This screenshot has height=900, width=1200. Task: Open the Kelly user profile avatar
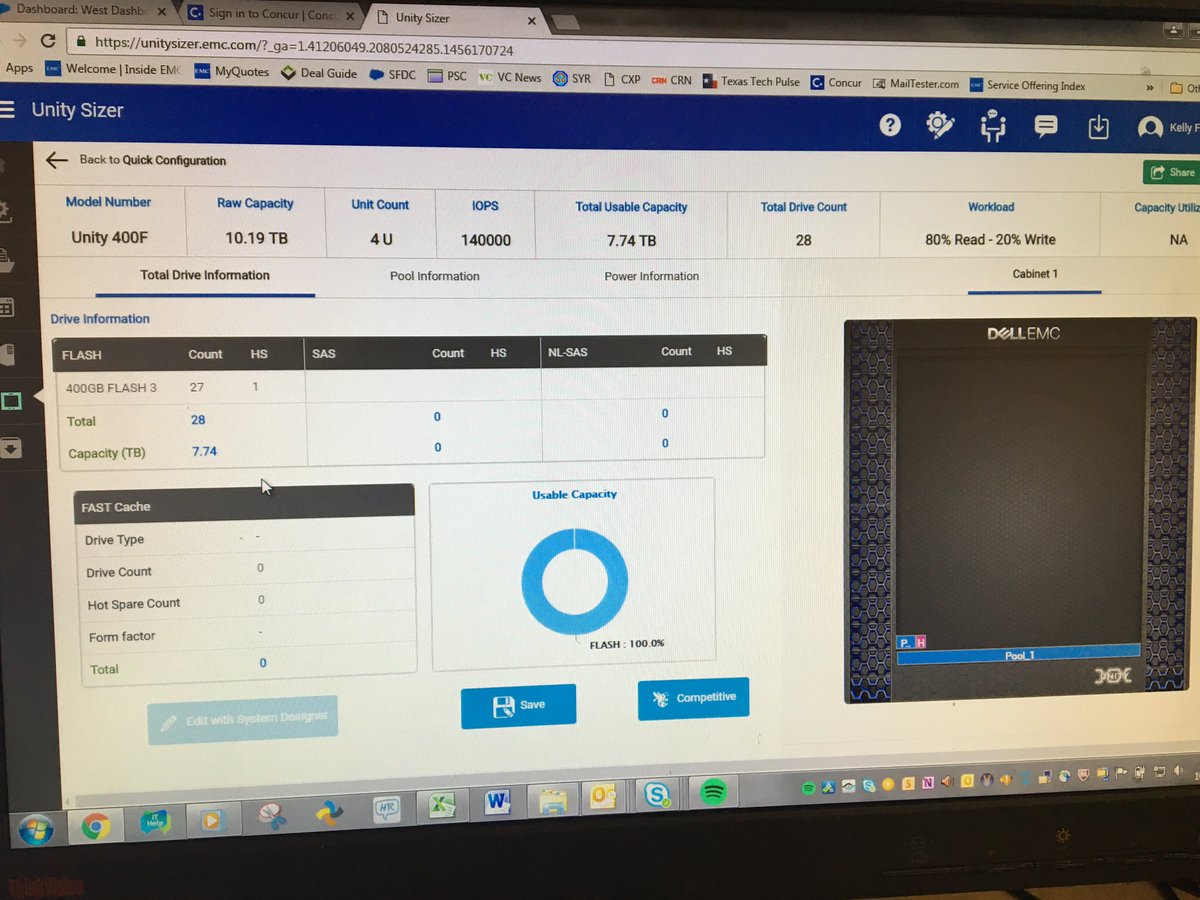1151,128
